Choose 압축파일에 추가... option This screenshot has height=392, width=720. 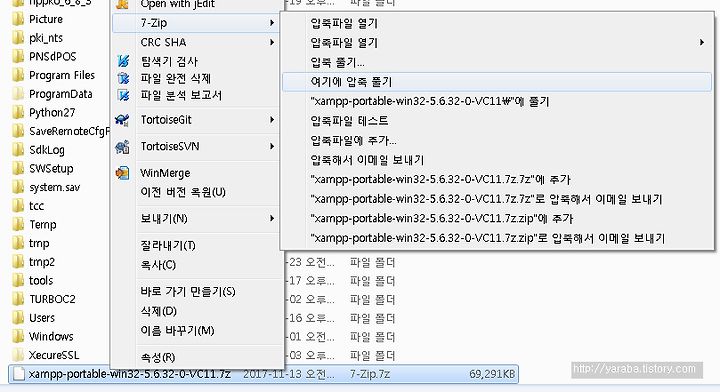(x=497, y=140)
